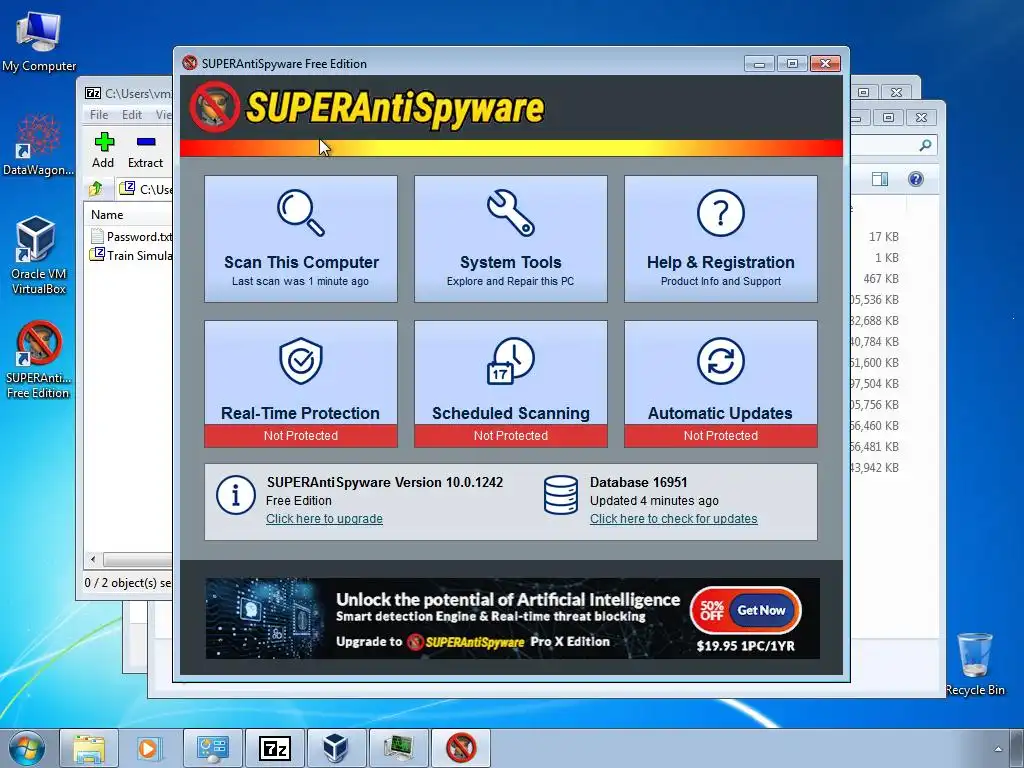1024x768 pixels.
Task: Click the SUPERAntiSpyware logo icon in header
Action: (x=214, y=107)
